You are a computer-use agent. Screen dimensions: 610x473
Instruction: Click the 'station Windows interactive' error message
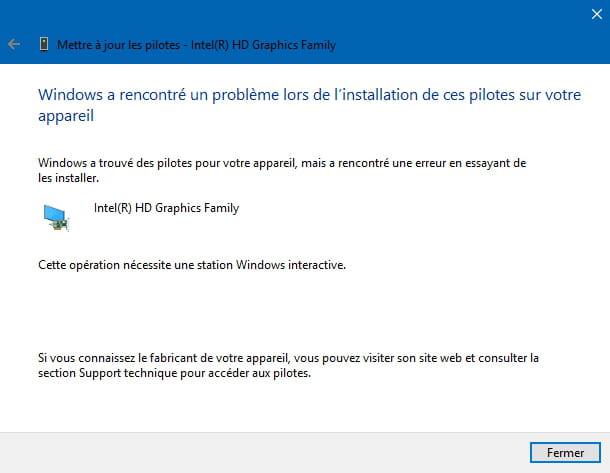point(192,265)
